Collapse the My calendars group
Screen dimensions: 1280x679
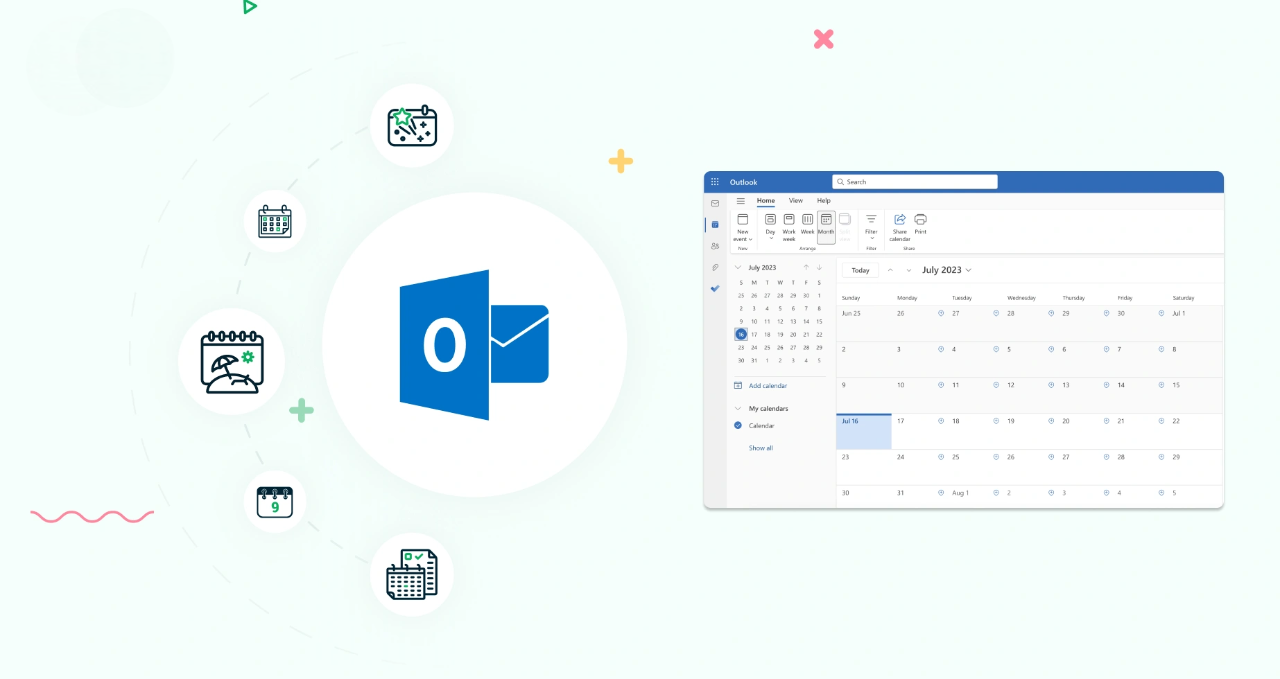click(738, 408)
